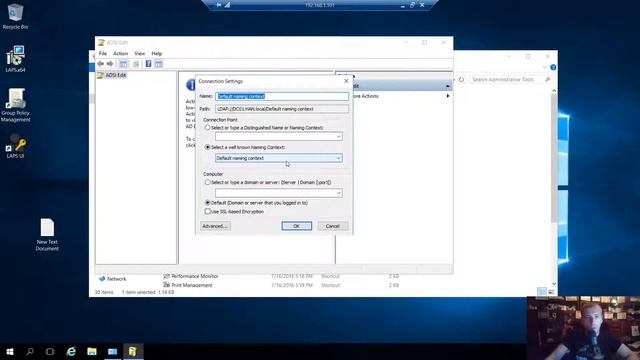Launch Internet Explorer from the taskbar
This screenshot has width=640, height=360.
click(x=71, y=351)
